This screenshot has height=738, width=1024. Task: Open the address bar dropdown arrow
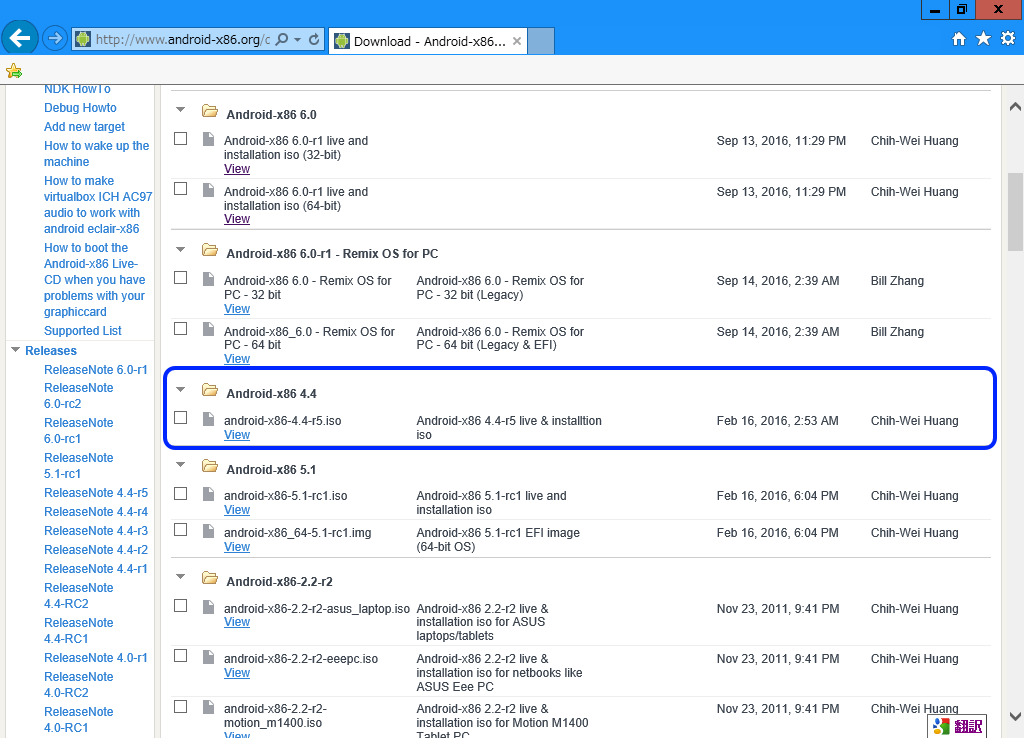click(x=298, y=39)
